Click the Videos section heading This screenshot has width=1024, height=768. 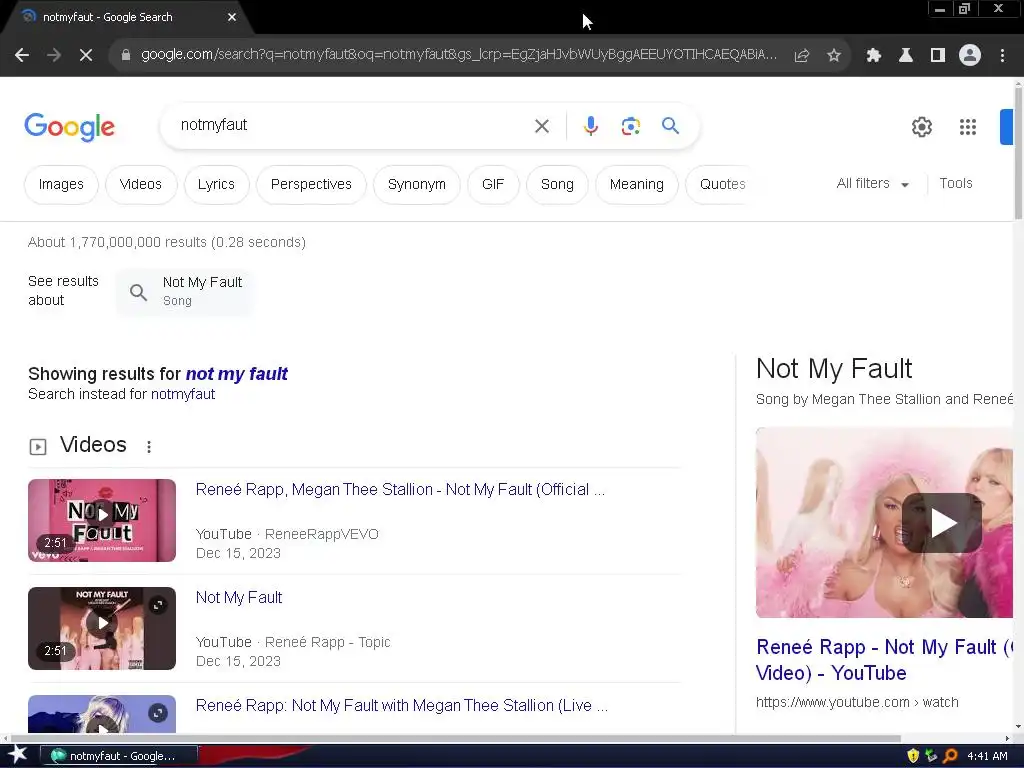coord(93,445)
